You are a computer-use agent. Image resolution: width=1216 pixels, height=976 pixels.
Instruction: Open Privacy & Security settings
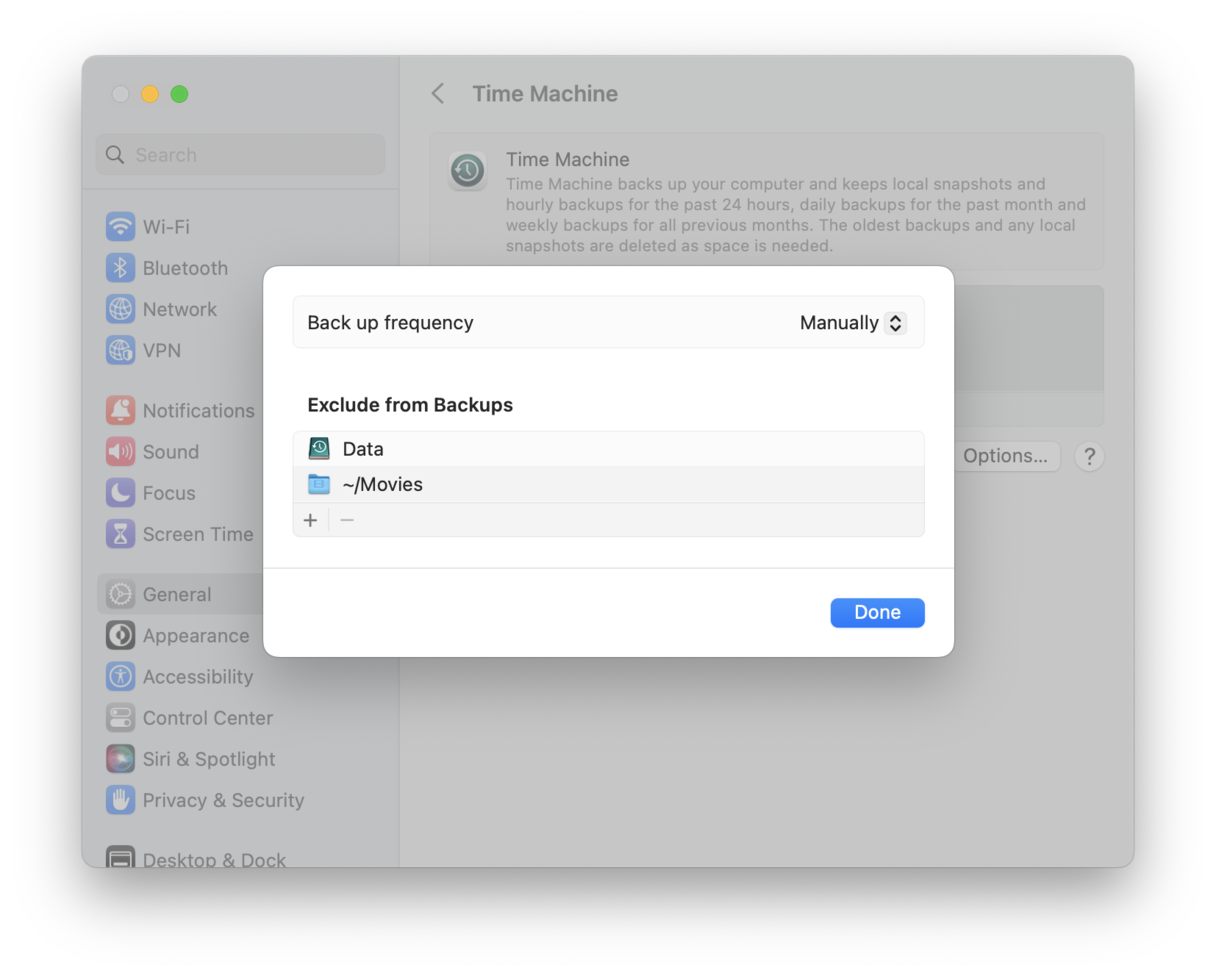pos(222,800)
